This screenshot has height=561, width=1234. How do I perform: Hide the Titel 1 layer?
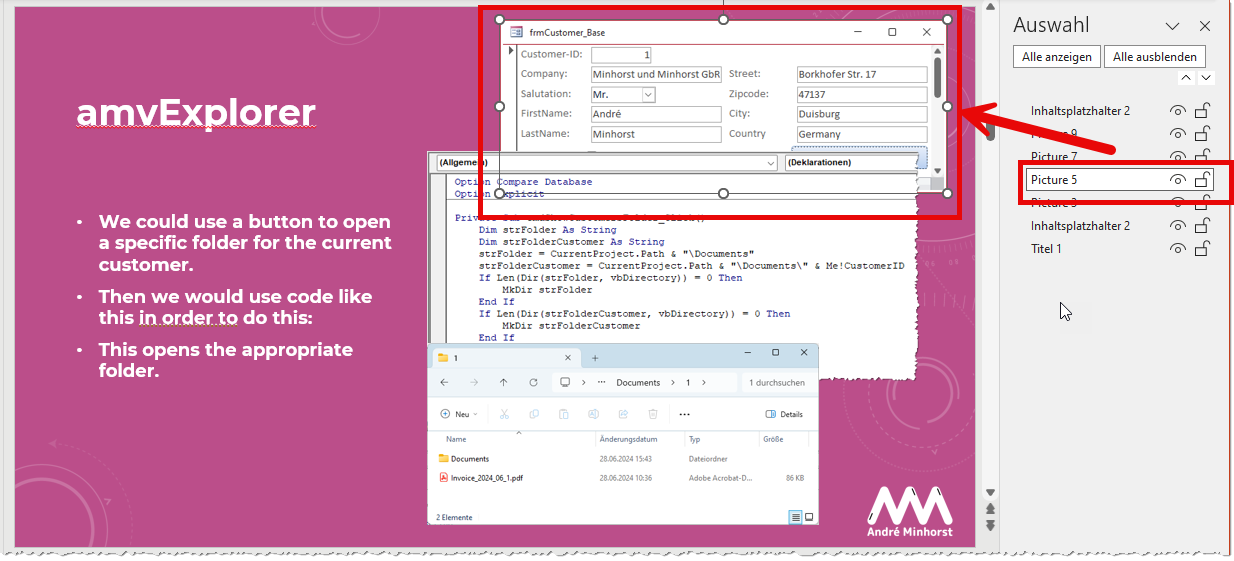[x=1178, y=249]
